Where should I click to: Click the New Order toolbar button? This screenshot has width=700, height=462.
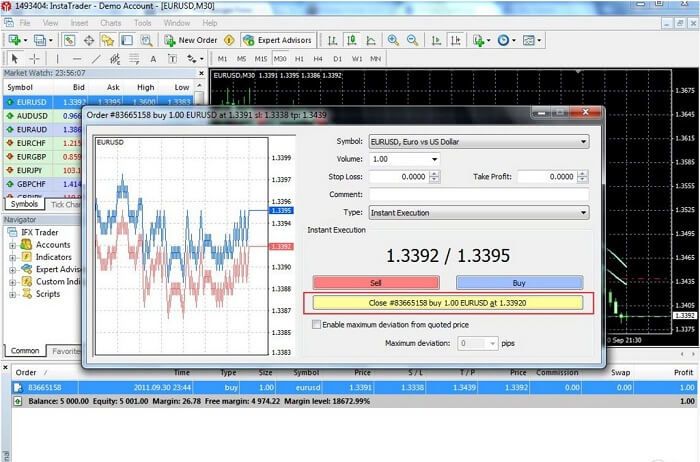[191, 40]
